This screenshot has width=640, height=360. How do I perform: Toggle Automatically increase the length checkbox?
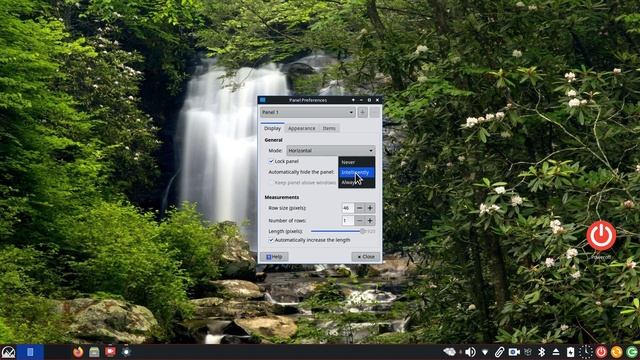coord(271,240)
